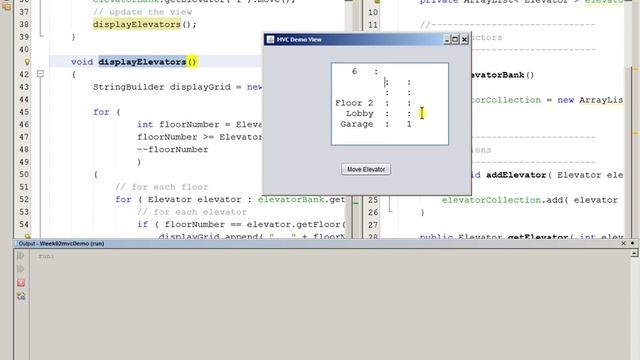Click the --floorNumber text on line 48
Image resolution: width=640 pixels, height=360 pixels.
pos(172,149)
